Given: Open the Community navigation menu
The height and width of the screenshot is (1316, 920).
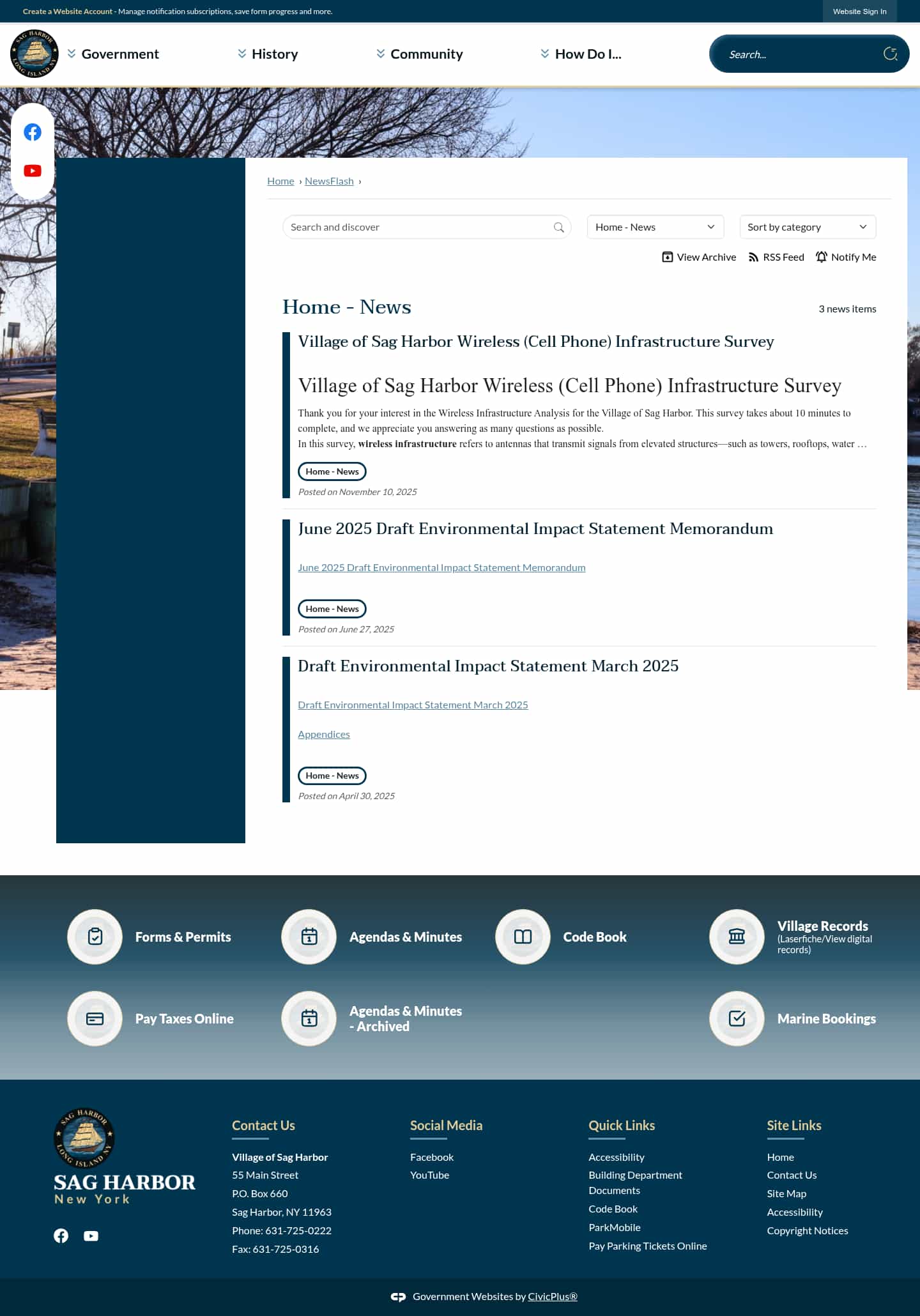Looking at the screenshot, I should point(427,54).
